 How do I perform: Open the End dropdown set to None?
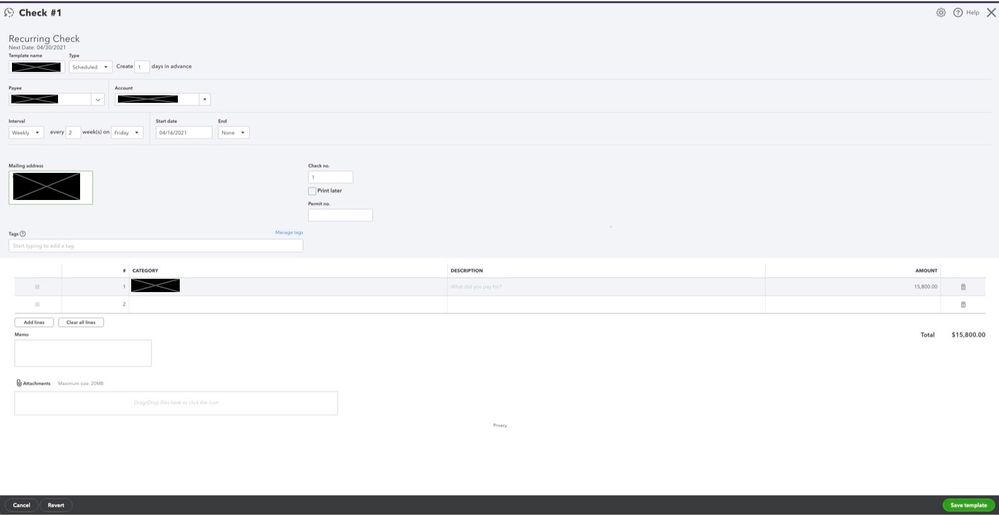pos(234,133)
